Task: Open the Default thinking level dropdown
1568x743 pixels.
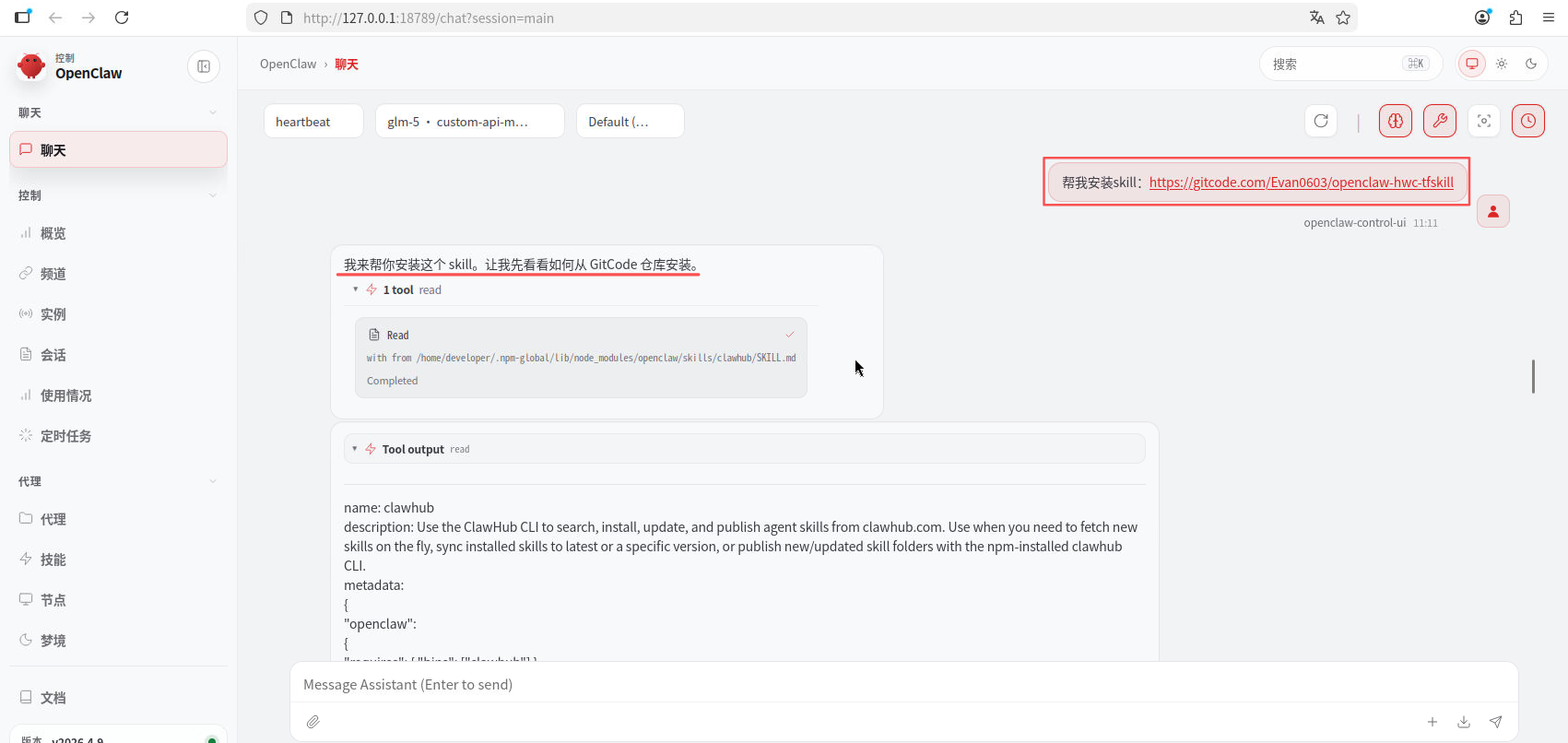Action: pos(631,121)
